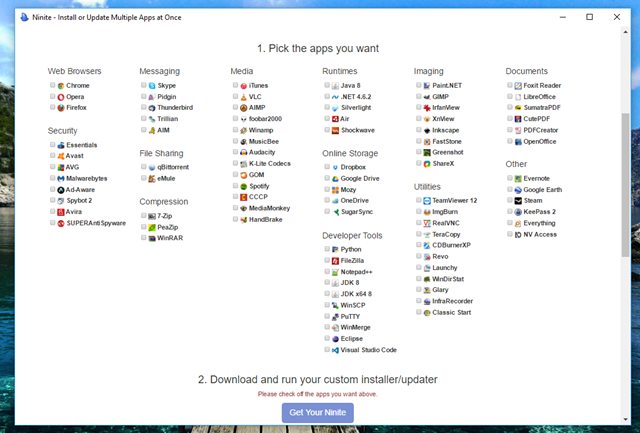Click the Spybot 2 label
Viewport: 640px width, 433px height.
pos(79,201)
